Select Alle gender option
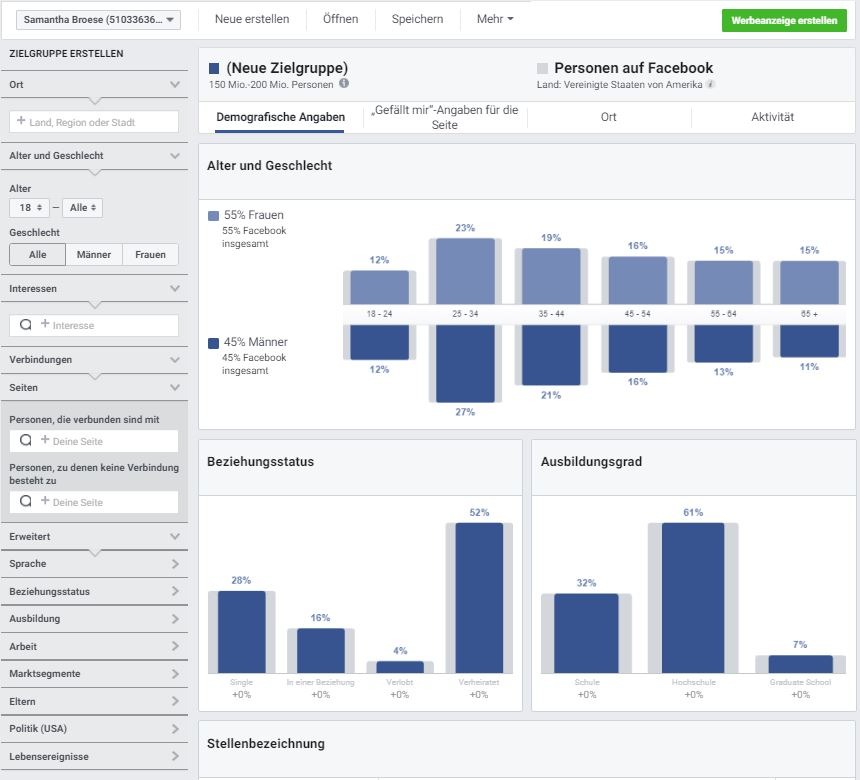860x780 pixels. pyautogui.click(x=37, y=255)
